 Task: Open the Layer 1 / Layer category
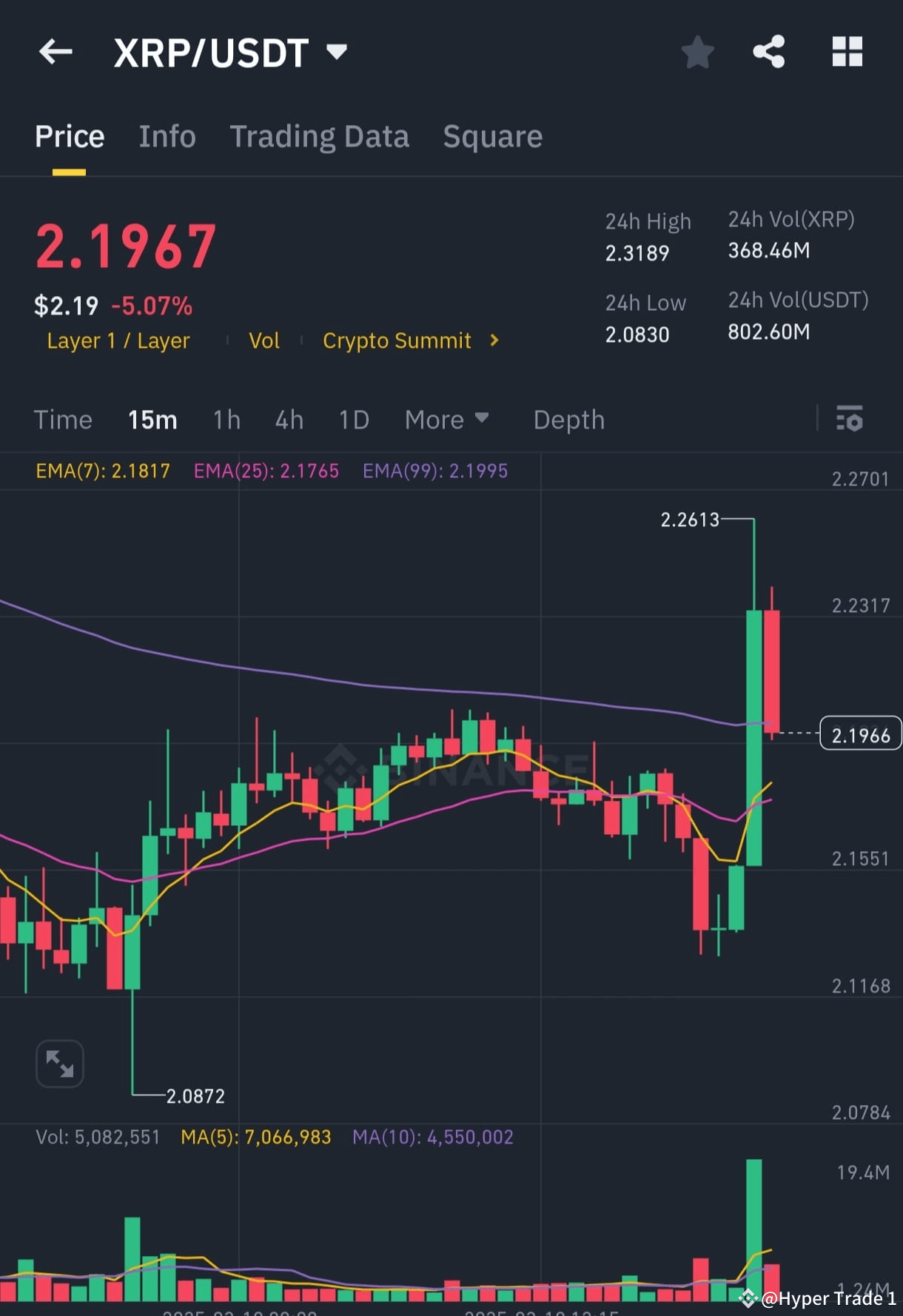click(x=118, y=341)
